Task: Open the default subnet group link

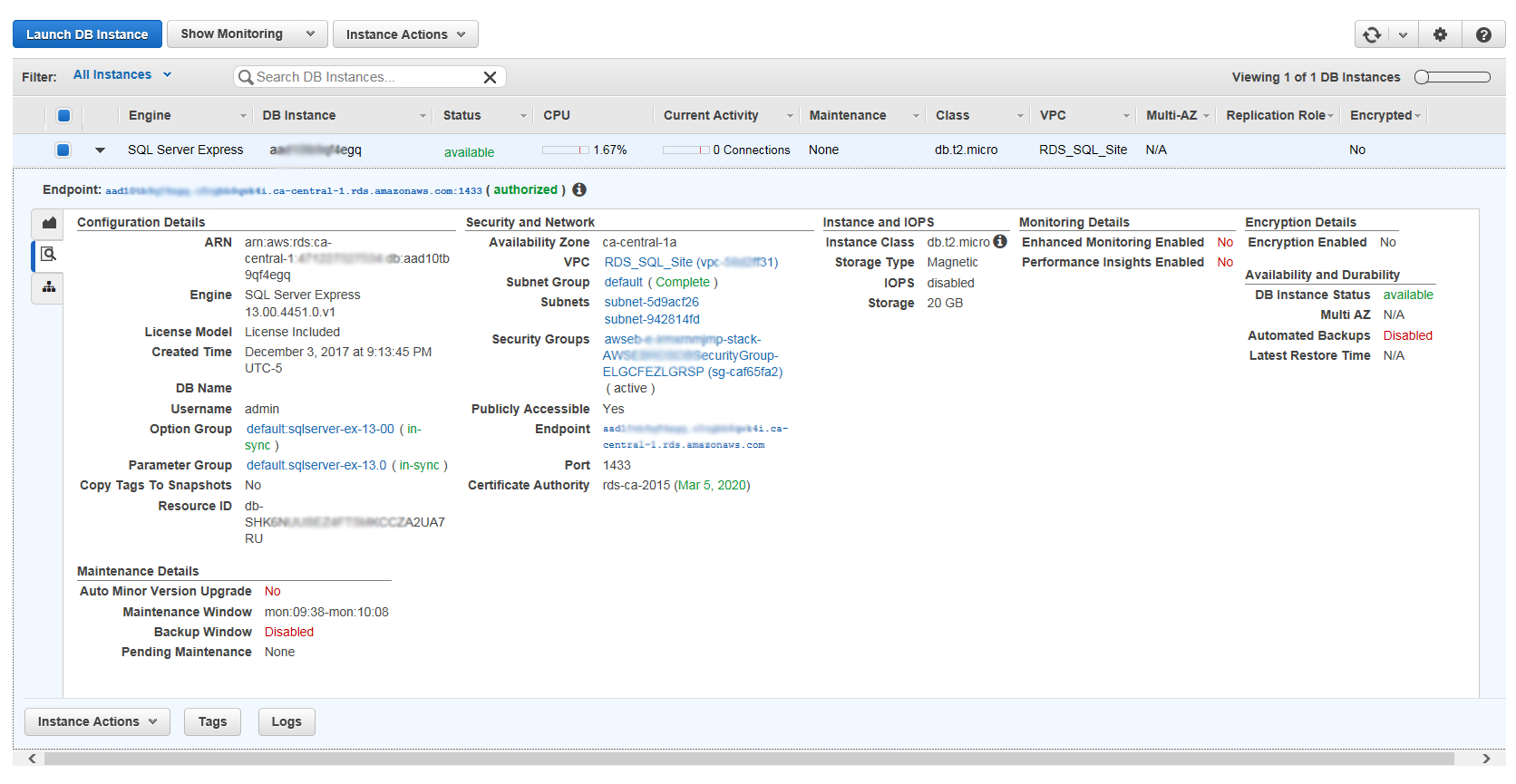Action: pyautogui.click(x=624, y=282)
